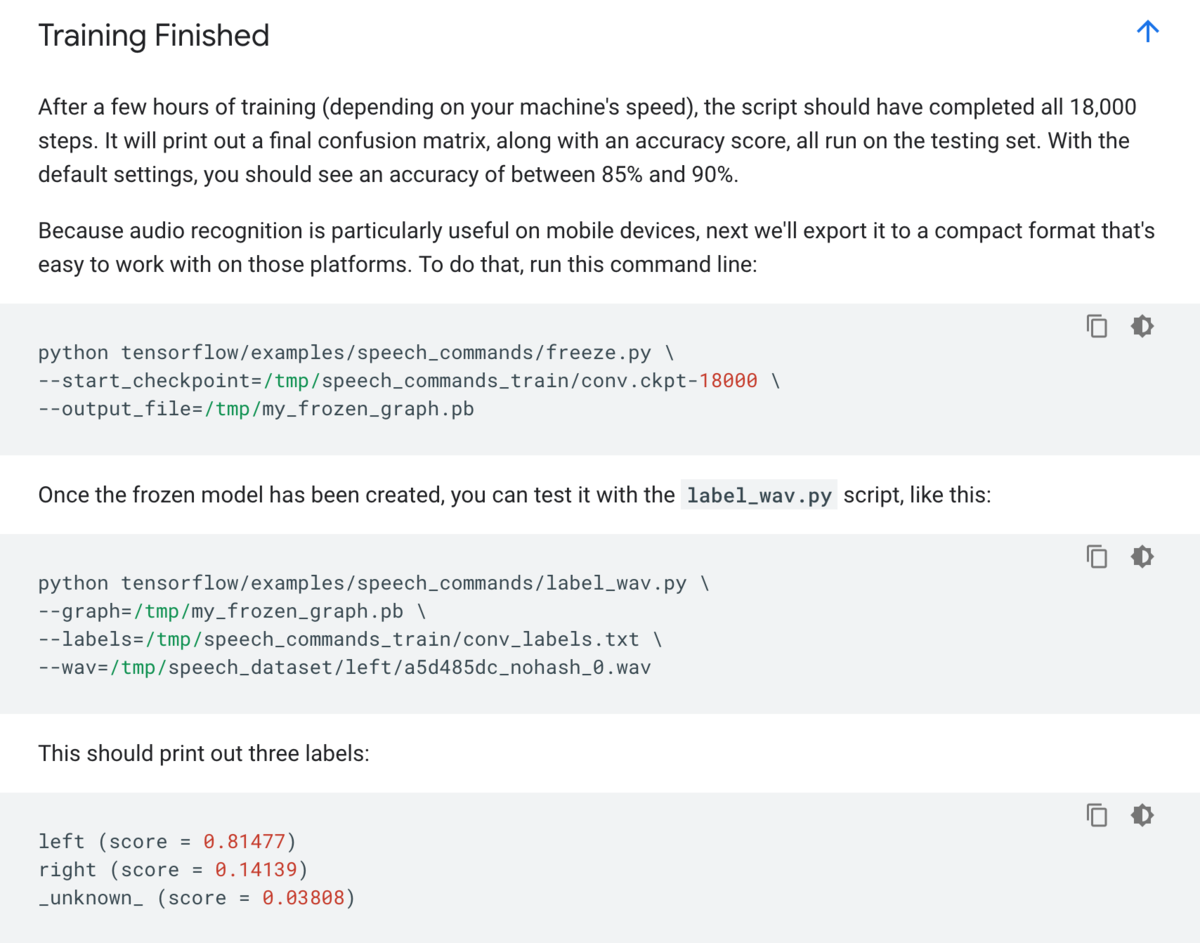Click the blue back-to-top arrow
Viewport: 1200px width, 943px height.
[1148, 32]
